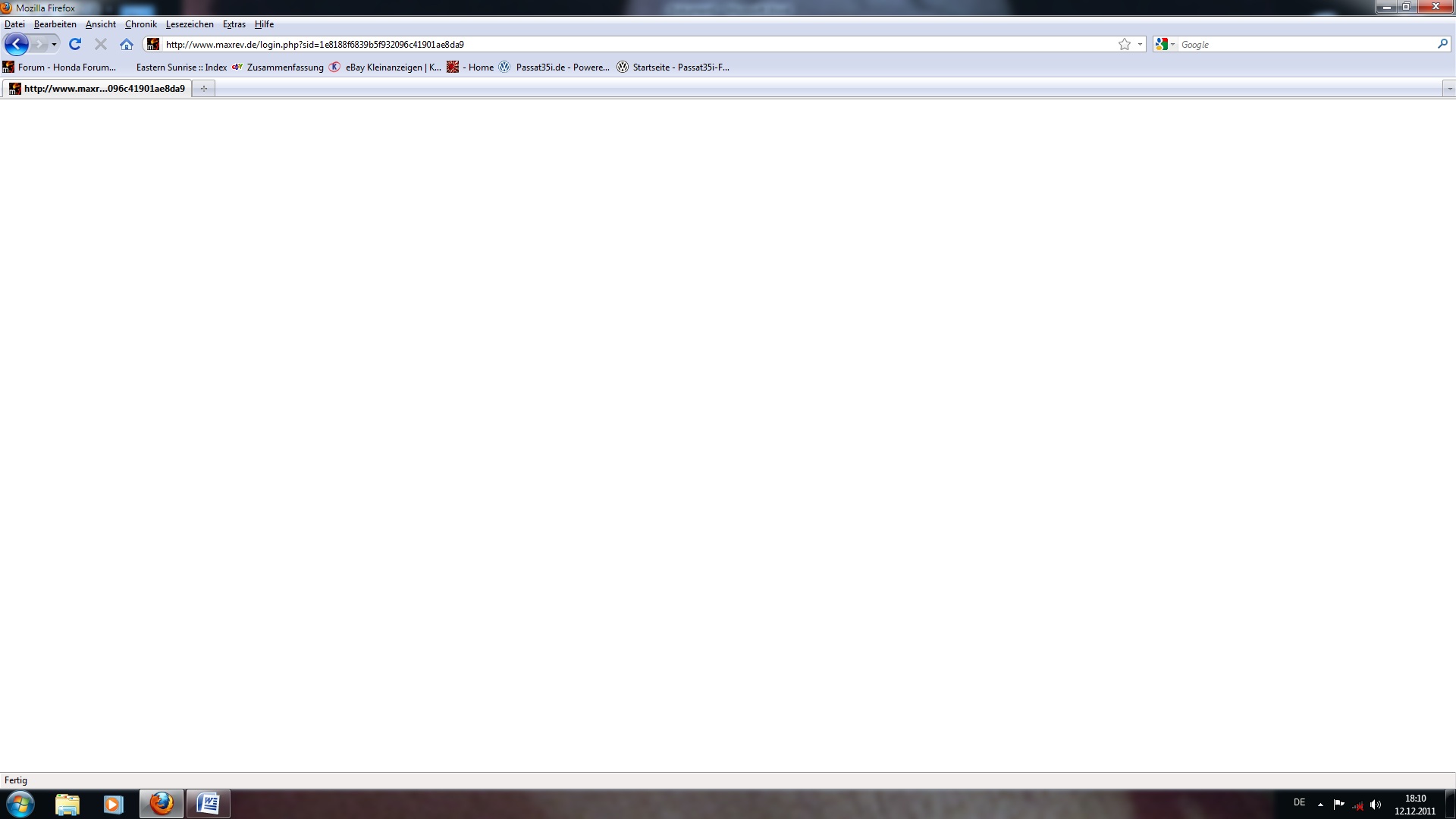Viewport: 1456px width, 819px height.
Task: Show hidden system tray icons
Action: point(1320,804)
